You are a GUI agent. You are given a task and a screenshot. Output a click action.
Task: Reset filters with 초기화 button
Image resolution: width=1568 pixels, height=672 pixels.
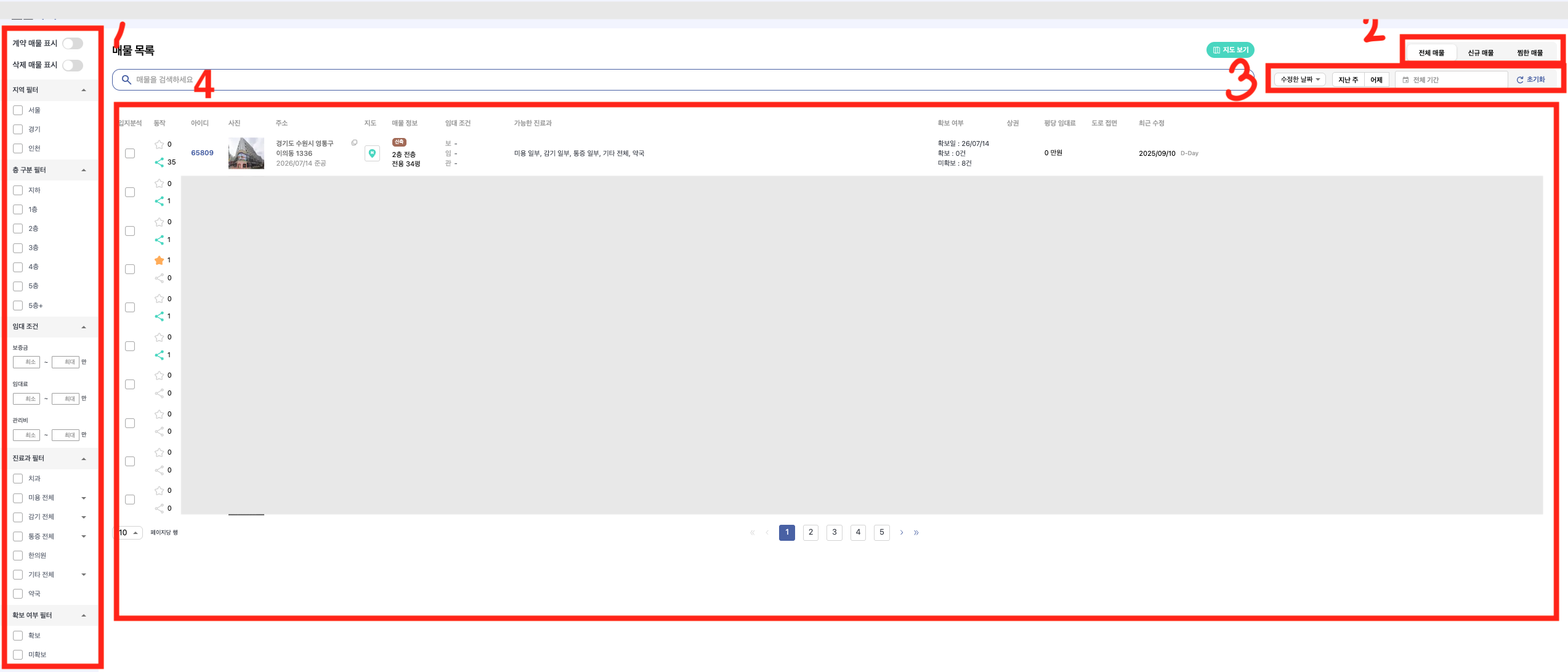click(x=1530, y=79)
